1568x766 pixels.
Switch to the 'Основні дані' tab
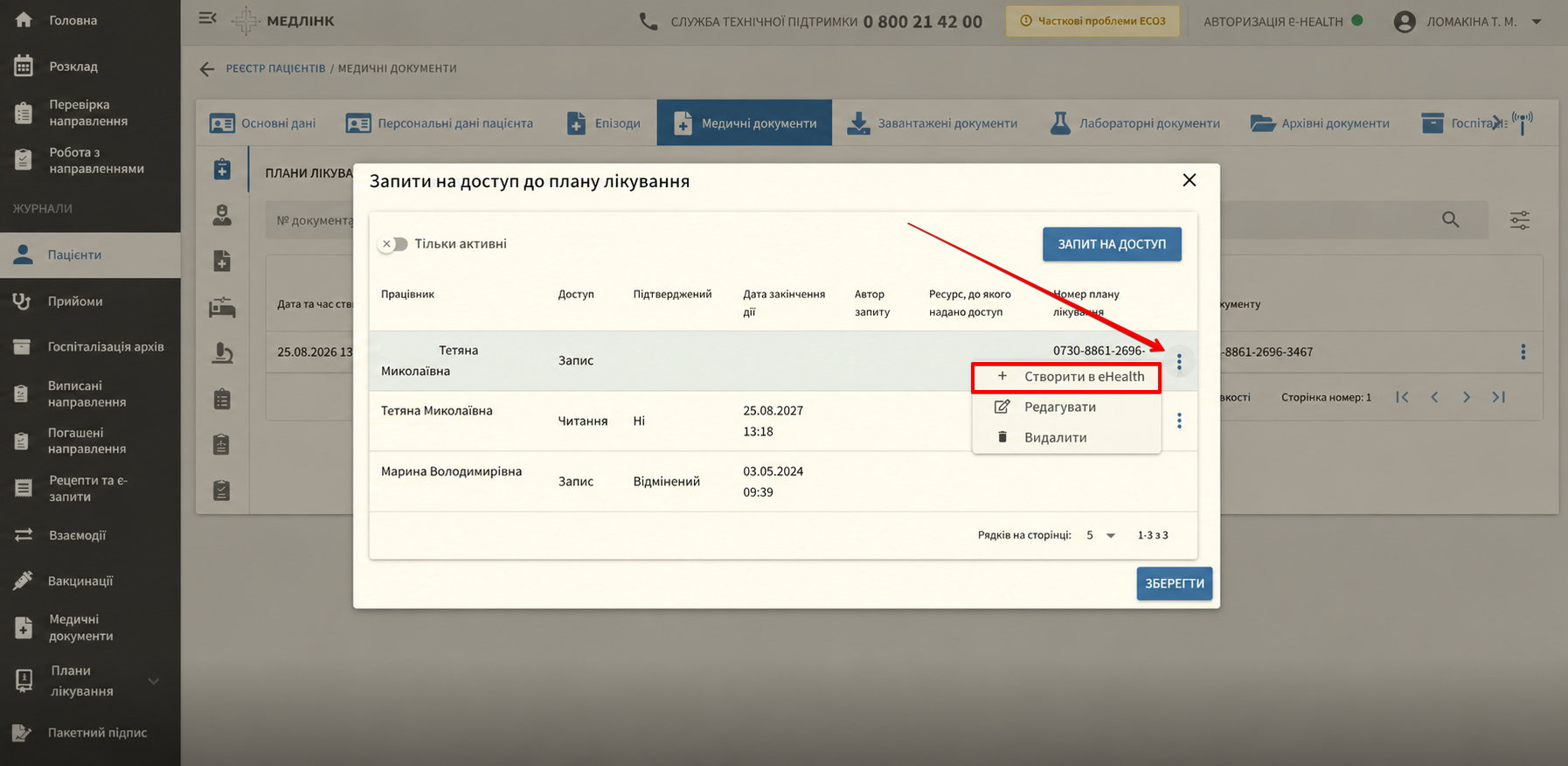point(262,123)
